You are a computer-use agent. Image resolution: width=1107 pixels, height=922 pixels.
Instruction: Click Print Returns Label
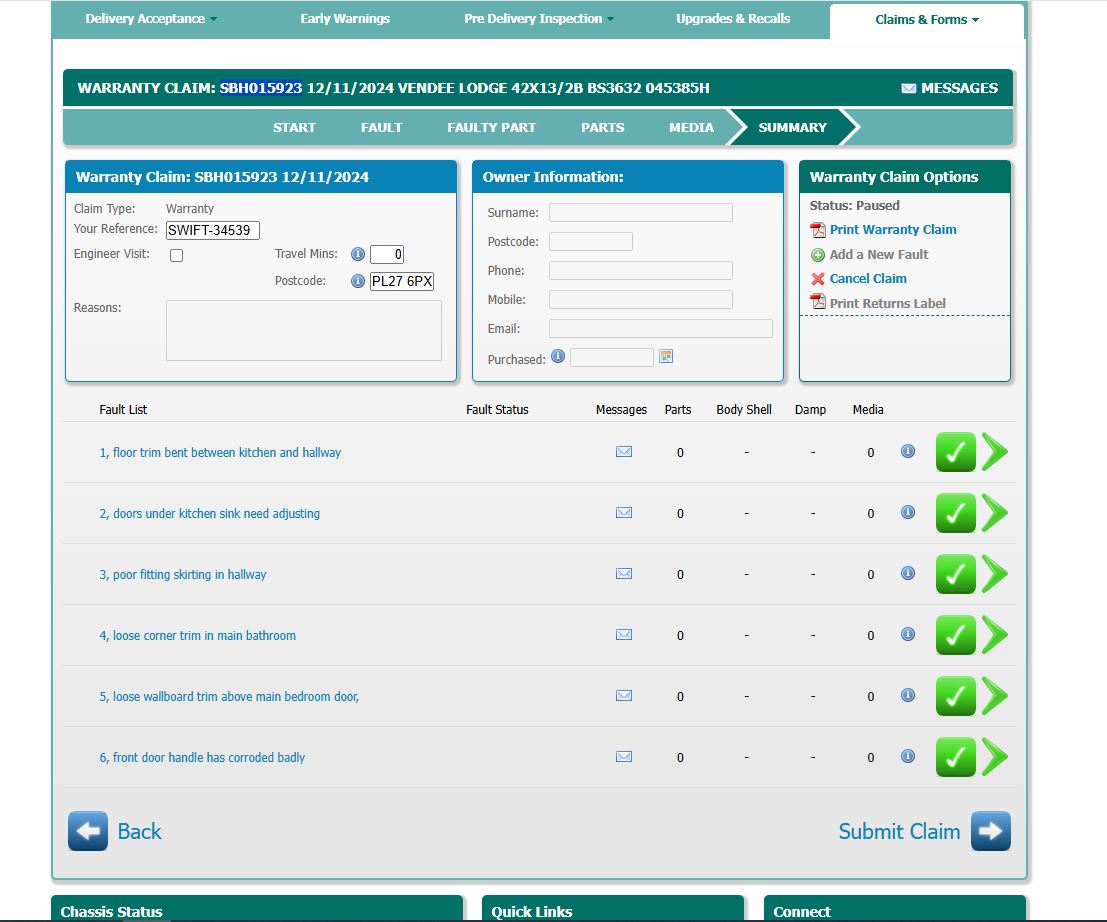click(x=887, y=304)
